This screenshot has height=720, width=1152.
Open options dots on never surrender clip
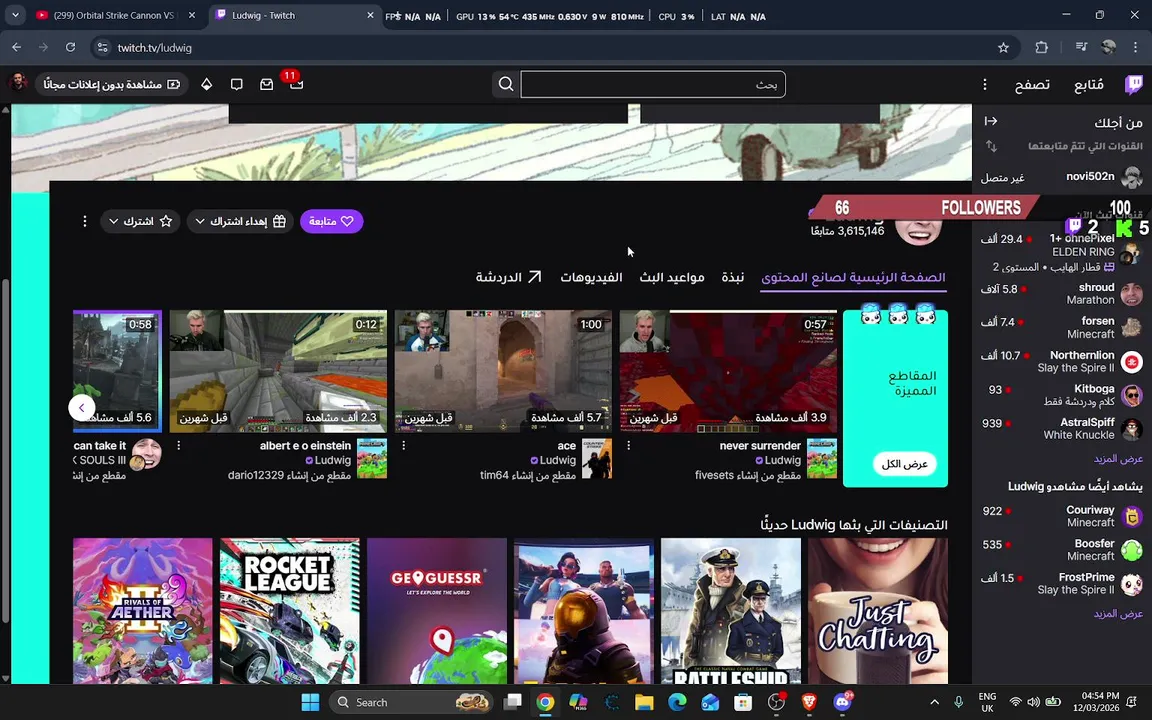point(628,445)
